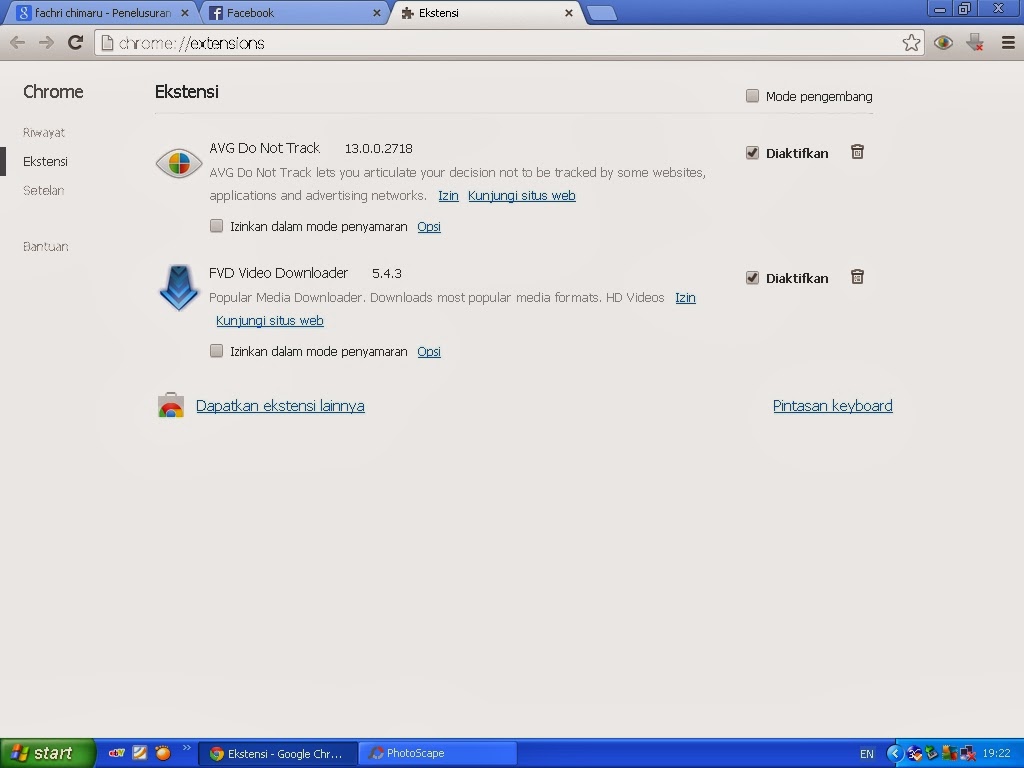Open the pencil quick launch icon

(140, 753)
